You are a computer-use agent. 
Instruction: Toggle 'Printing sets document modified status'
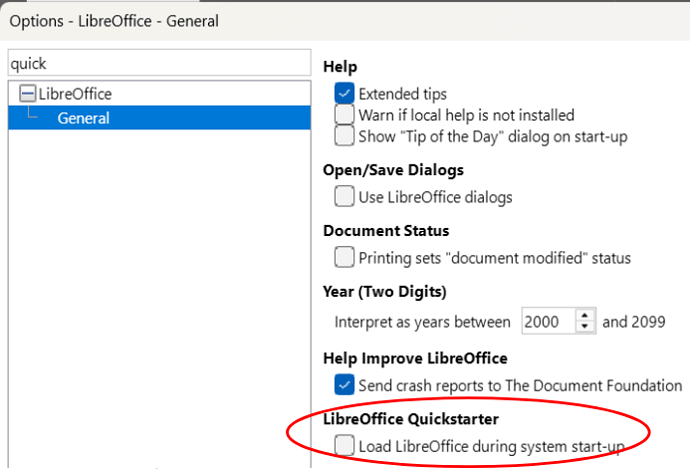pos(345,258)
